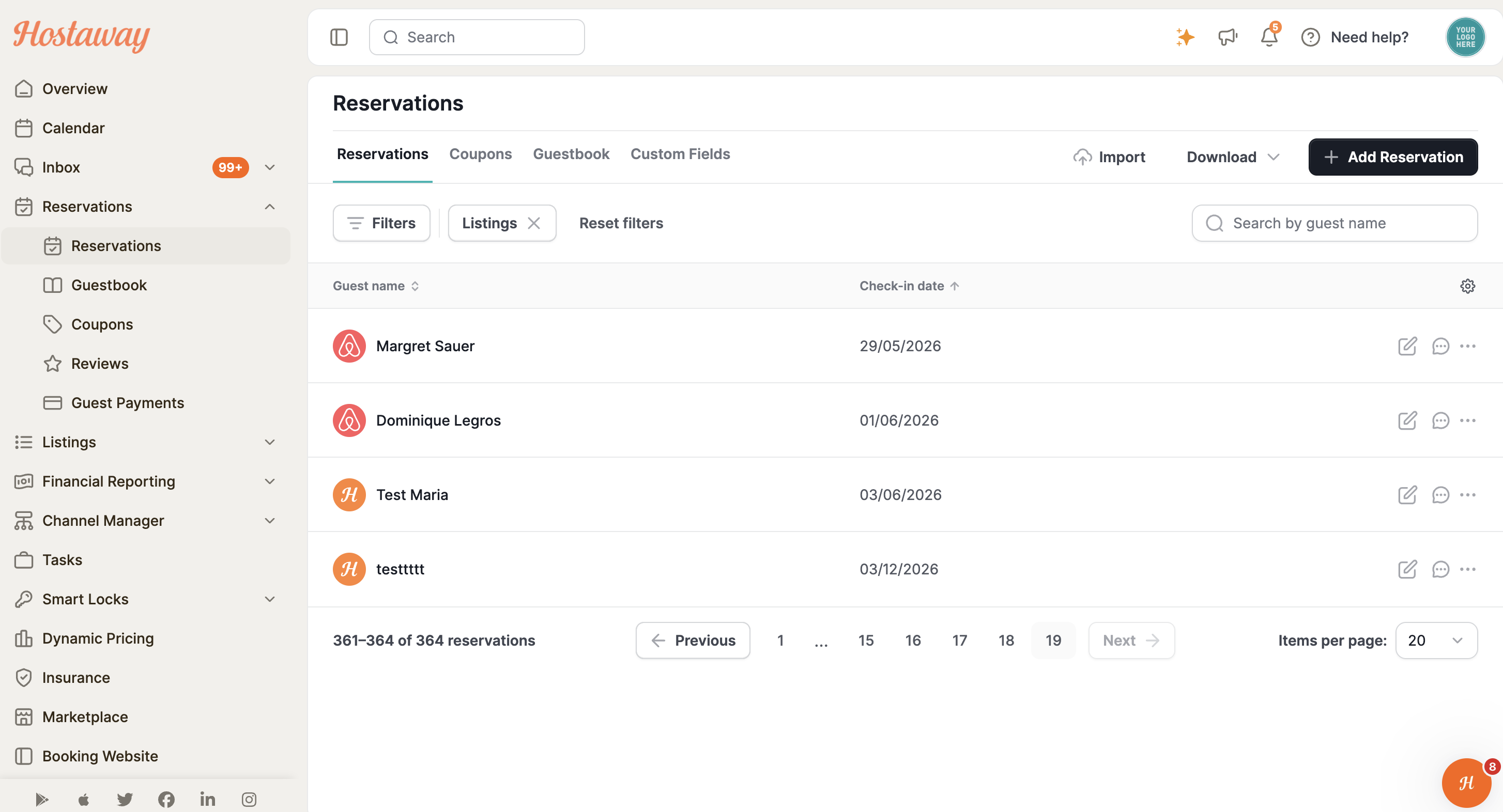Open the AI sparkle assistant icon
Screen dimensions: 1503x812
tap(1185, 37)
